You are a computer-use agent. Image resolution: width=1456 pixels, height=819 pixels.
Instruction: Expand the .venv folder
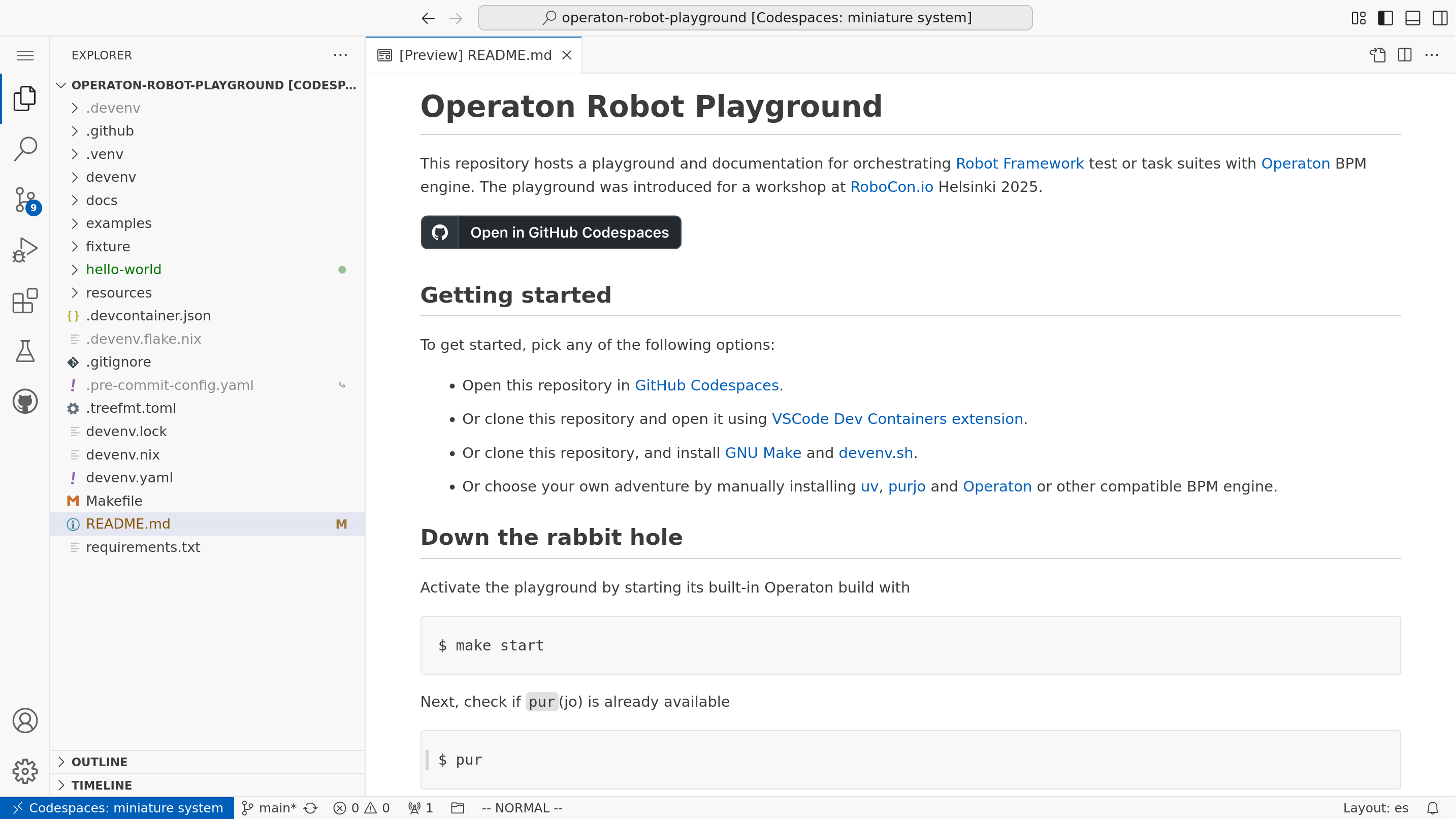[207, 154]
